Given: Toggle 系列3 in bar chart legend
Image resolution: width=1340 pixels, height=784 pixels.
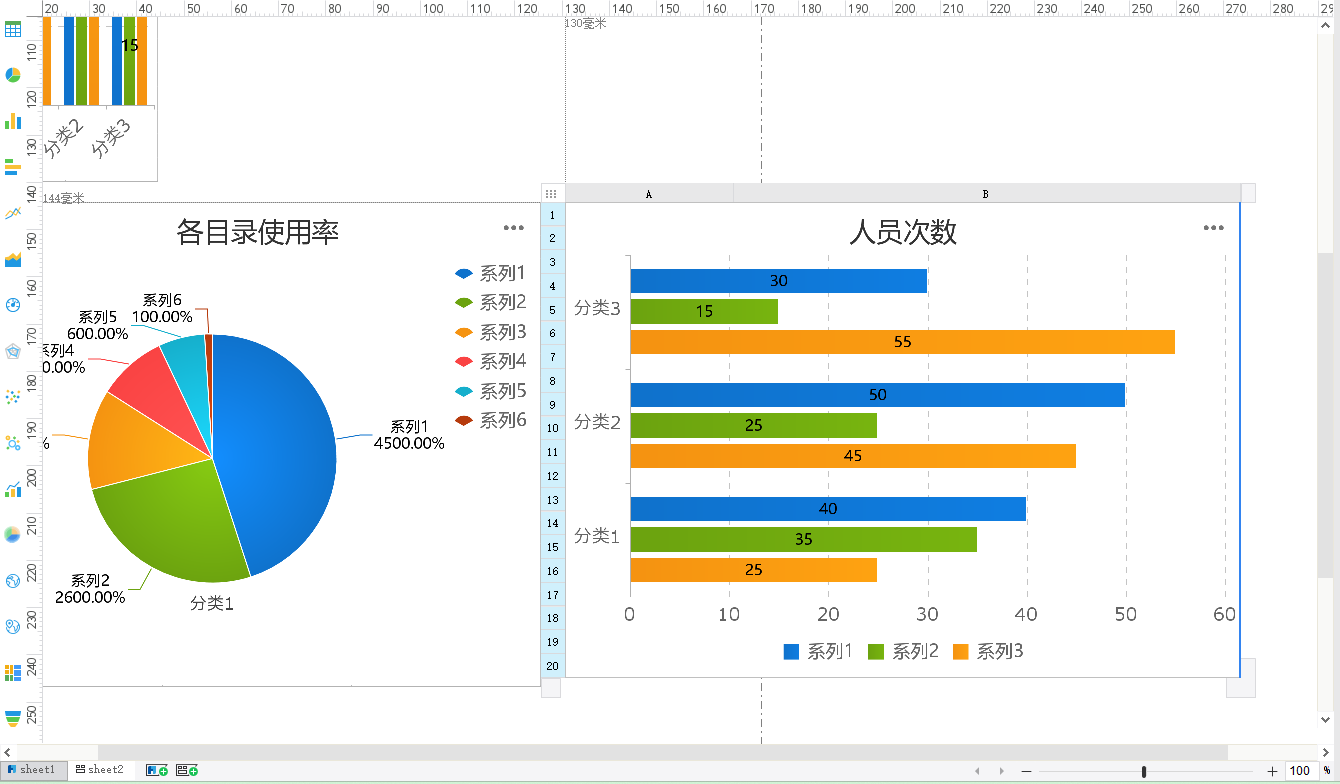Looking at the screenshot, I should click(x=988, y=652).
